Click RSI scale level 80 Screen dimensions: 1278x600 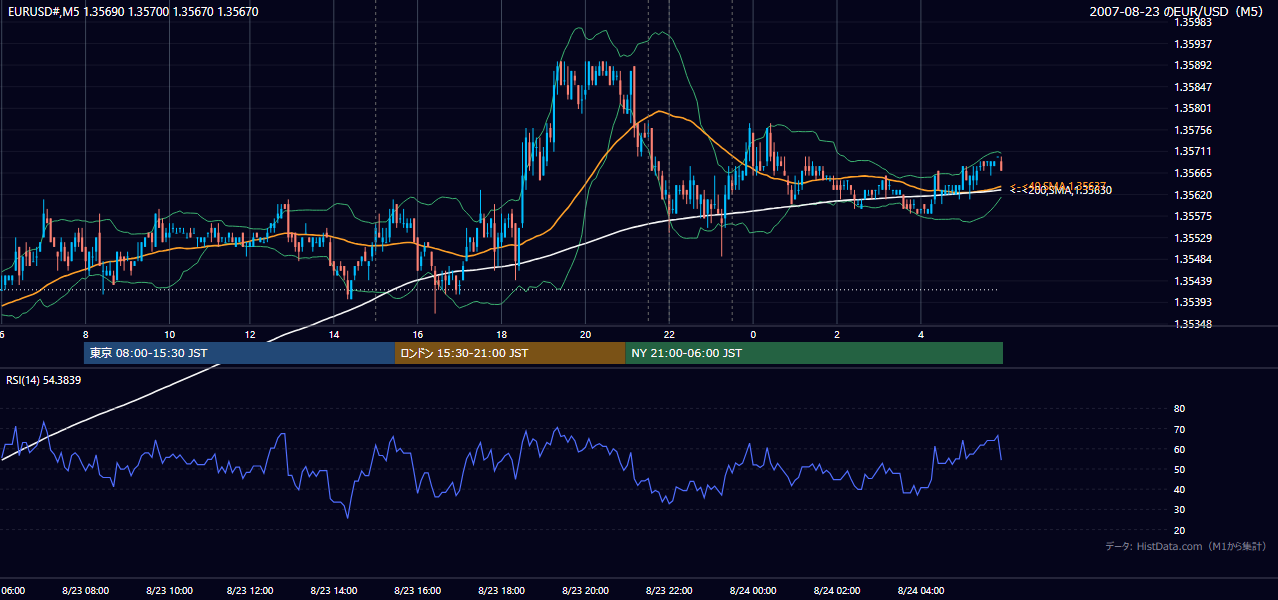click(x=1179, y=409)
